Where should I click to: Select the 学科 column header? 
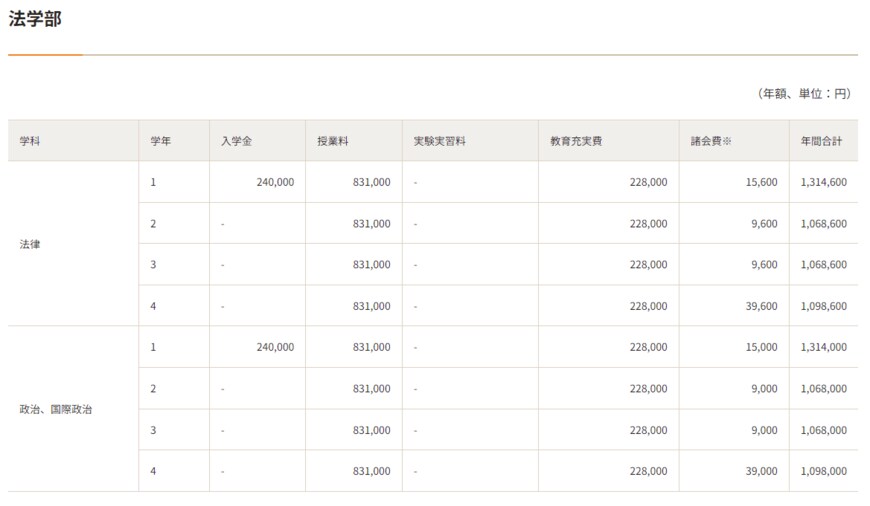click(x=30, y=141)
